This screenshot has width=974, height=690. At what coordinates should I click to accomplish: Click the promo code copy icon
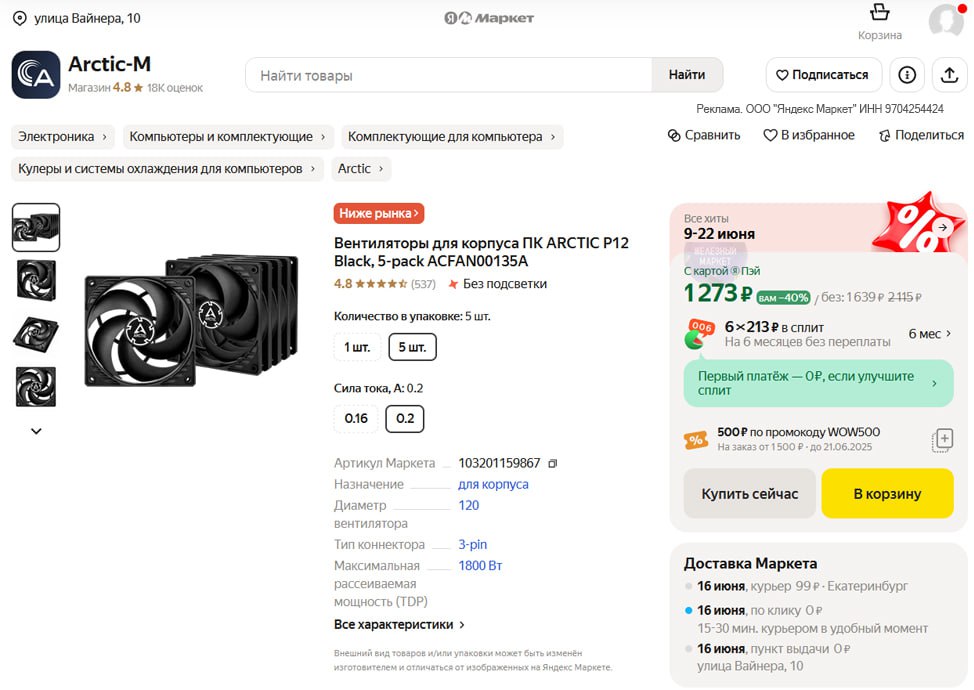pos(941,440)
